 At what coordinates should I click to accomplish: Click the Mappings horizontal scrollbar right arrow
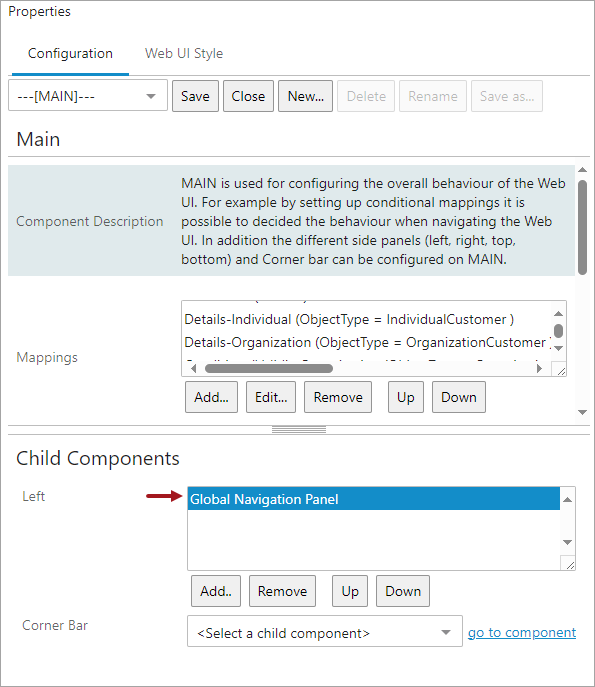(539, 368)
